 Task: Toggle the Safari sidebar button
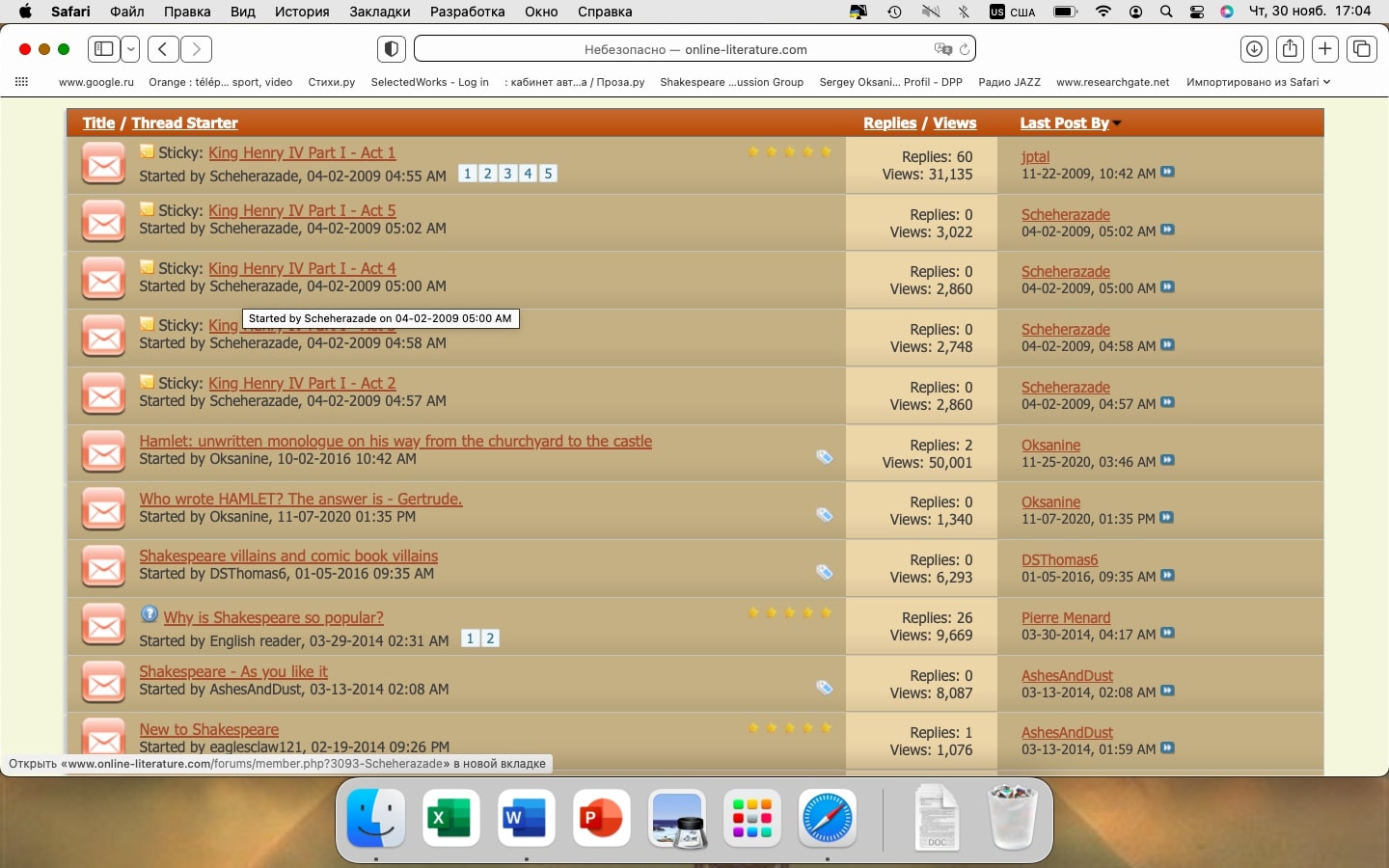coord(104,49)
